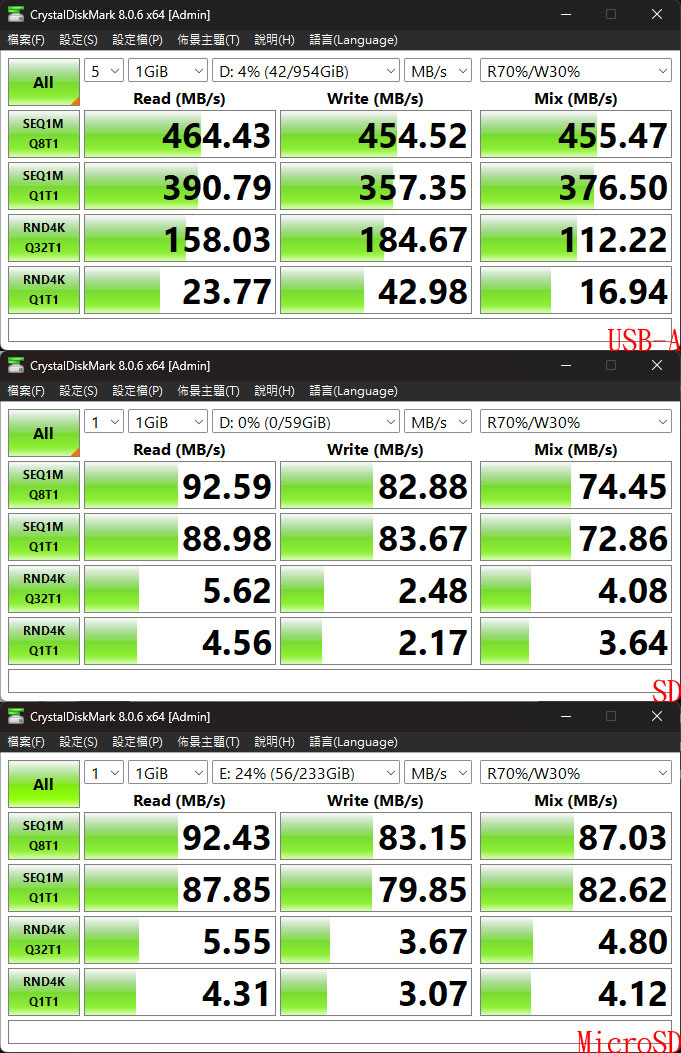Click the 3.07 write result
This screenshot has height=1053, width=681.
point(376,993)
